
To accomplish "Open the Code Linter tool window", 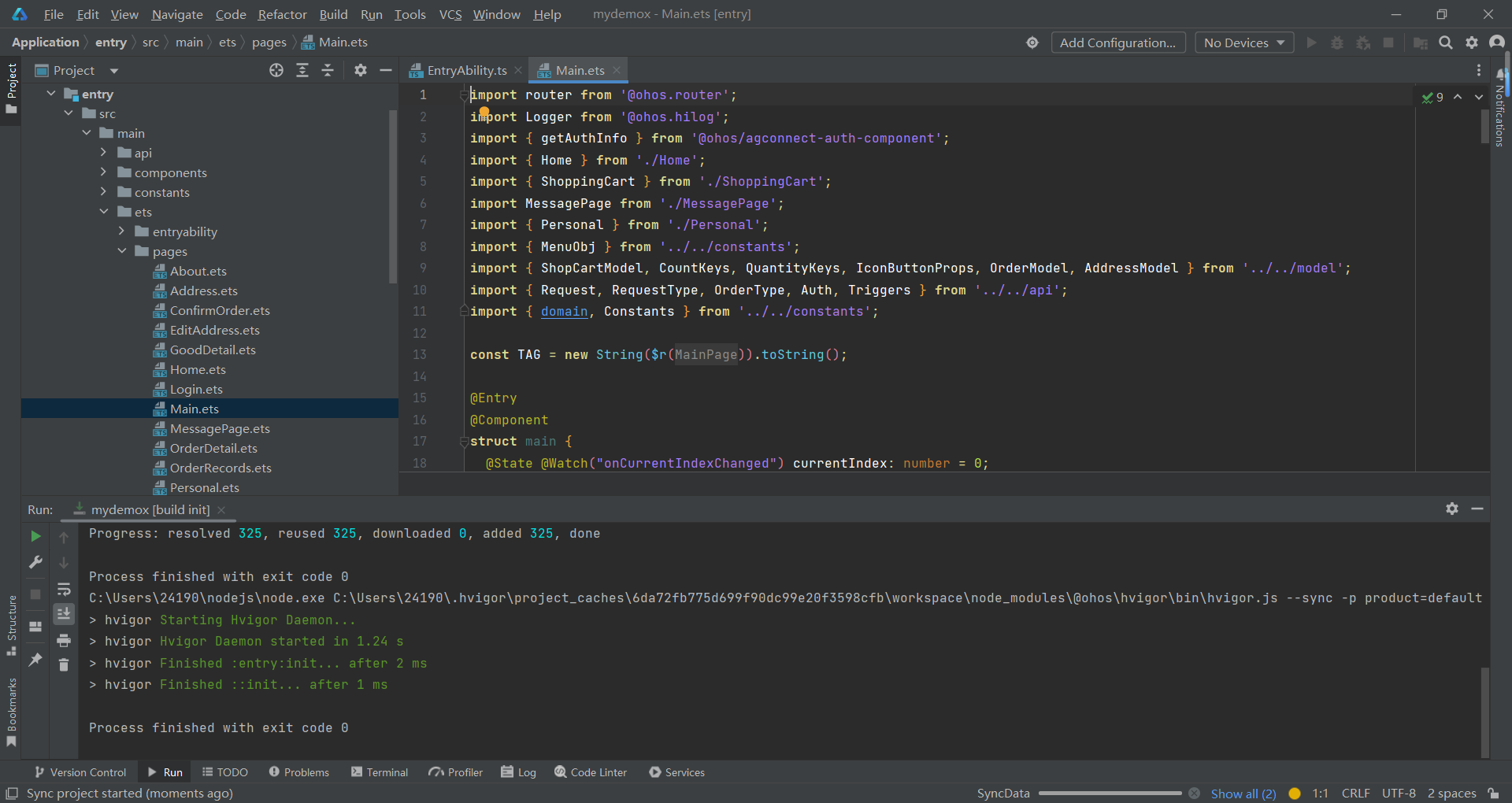I will (x=591, y=772).
